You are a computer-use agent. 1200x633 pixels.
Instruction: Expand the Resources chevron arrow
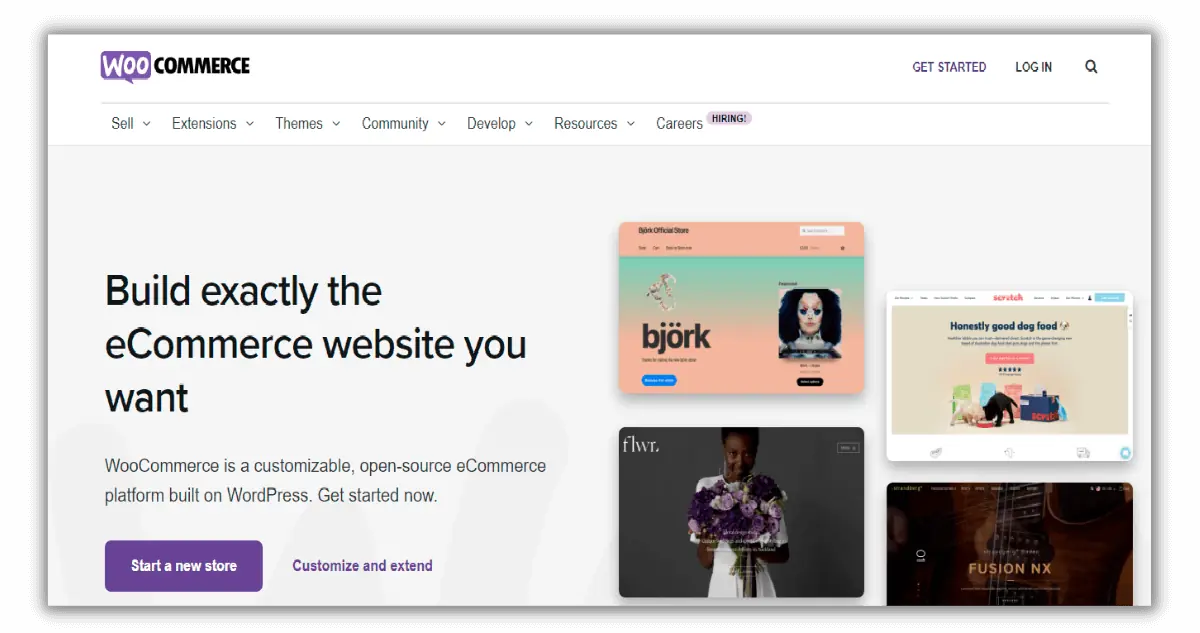tap(631, 124)
